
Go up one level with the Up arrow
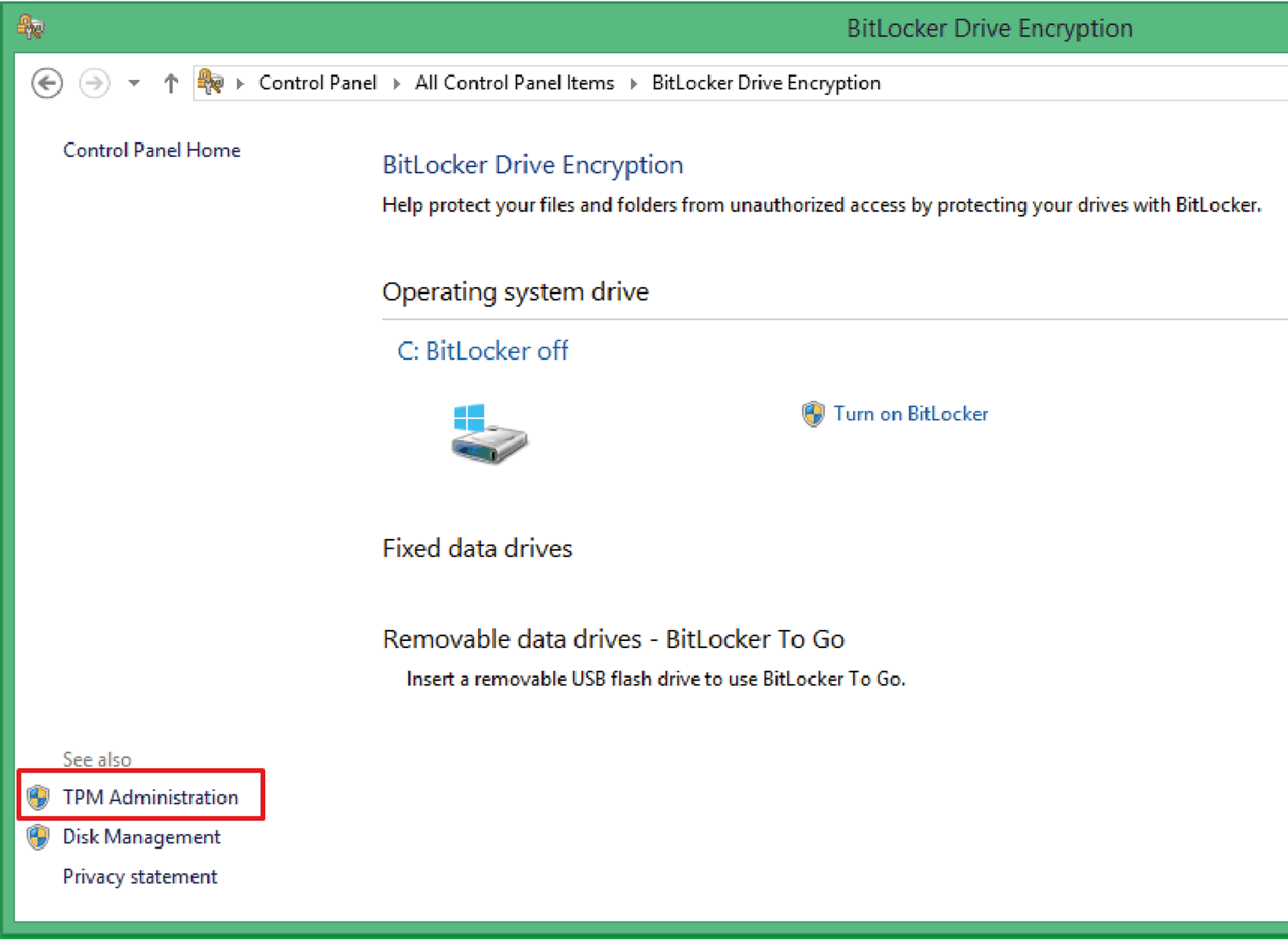[x=171, y=83]
